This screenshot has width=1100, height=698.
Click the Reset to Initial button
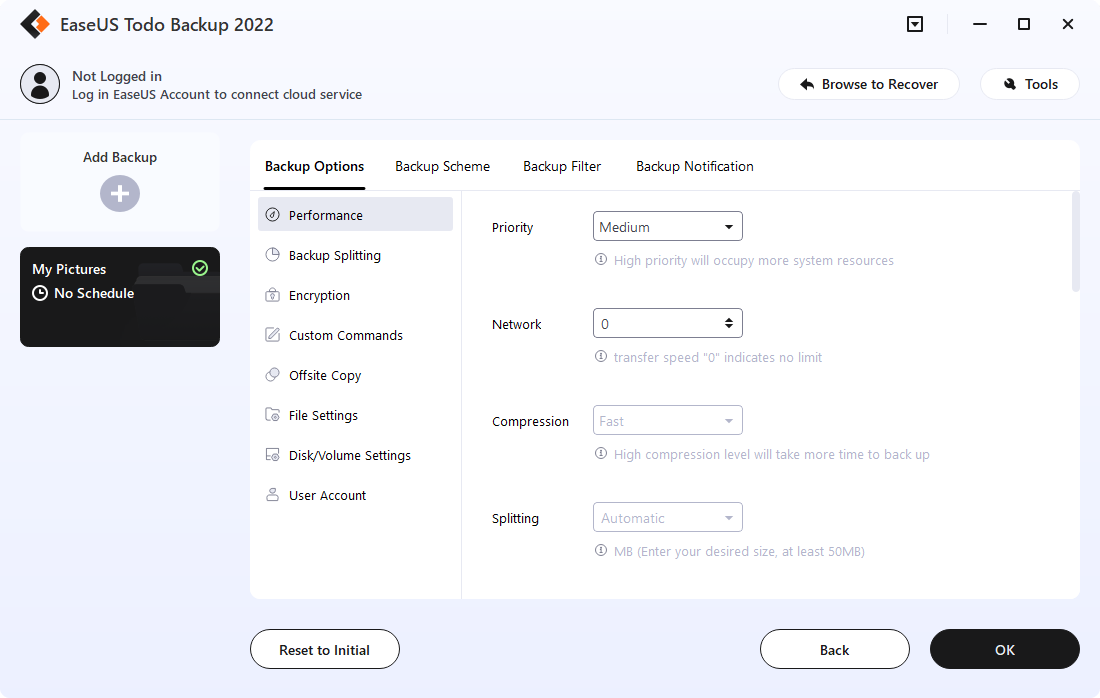(x=324, y=649)
